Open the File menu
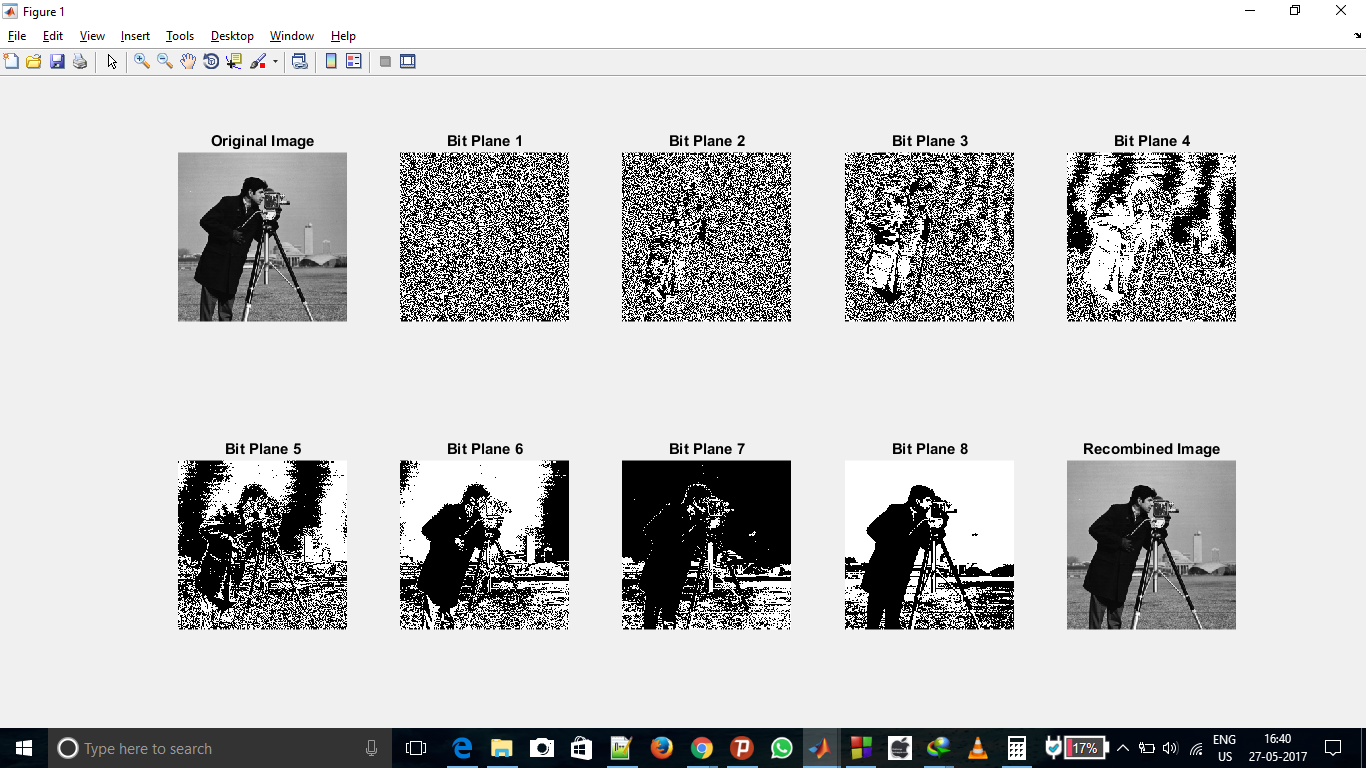 pos(17,36)
